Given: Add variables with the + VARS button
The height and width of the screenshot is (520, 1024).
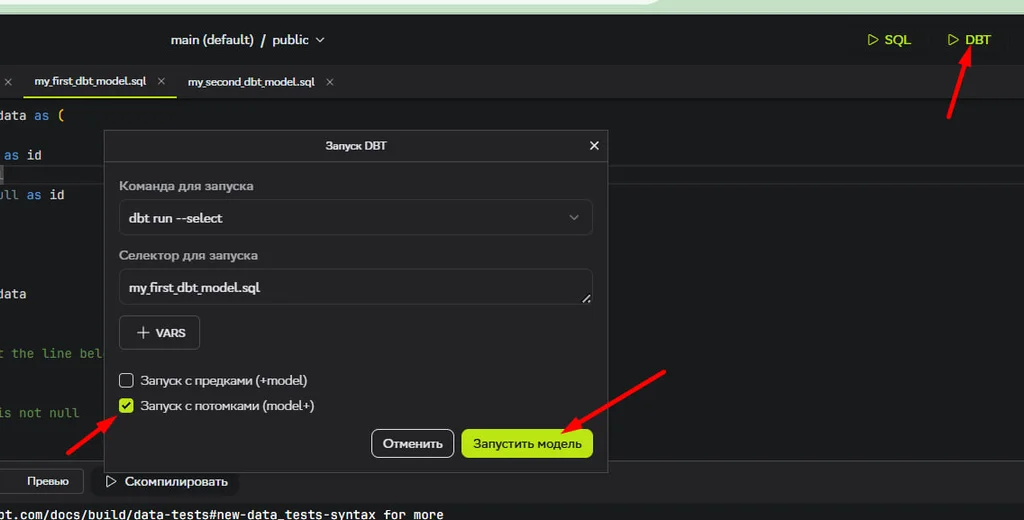Looking at the screenshot, I should pos(159,333).
